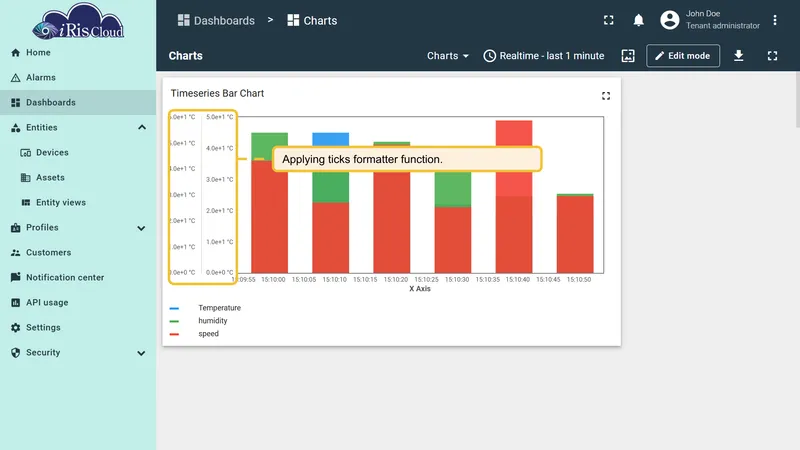Viewport: 800px width, 450px height.
Task: Collapse the Entities group chevron
Action: [x=142, y=128]
